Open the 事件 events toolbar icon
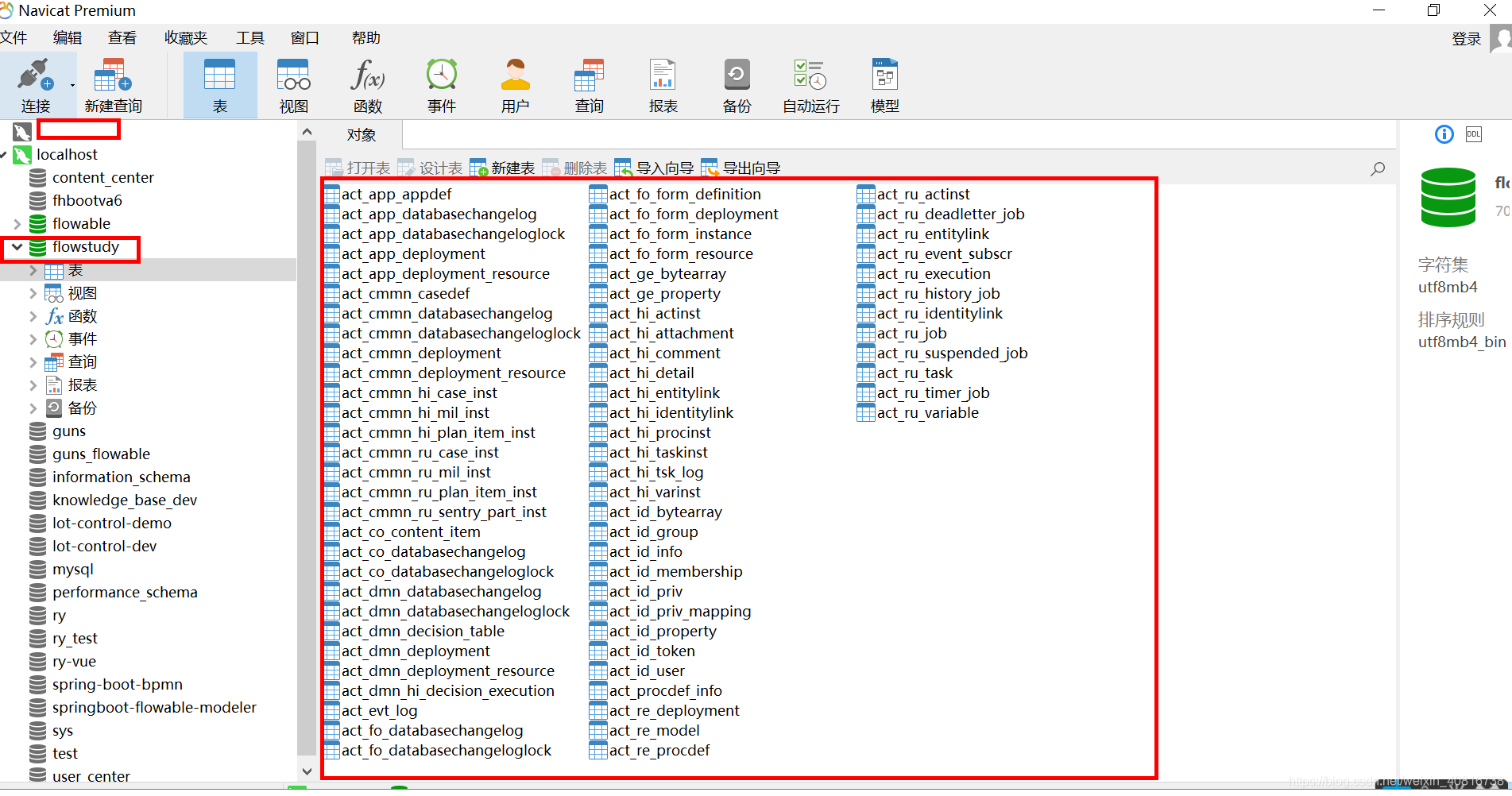 coord(442,85)
